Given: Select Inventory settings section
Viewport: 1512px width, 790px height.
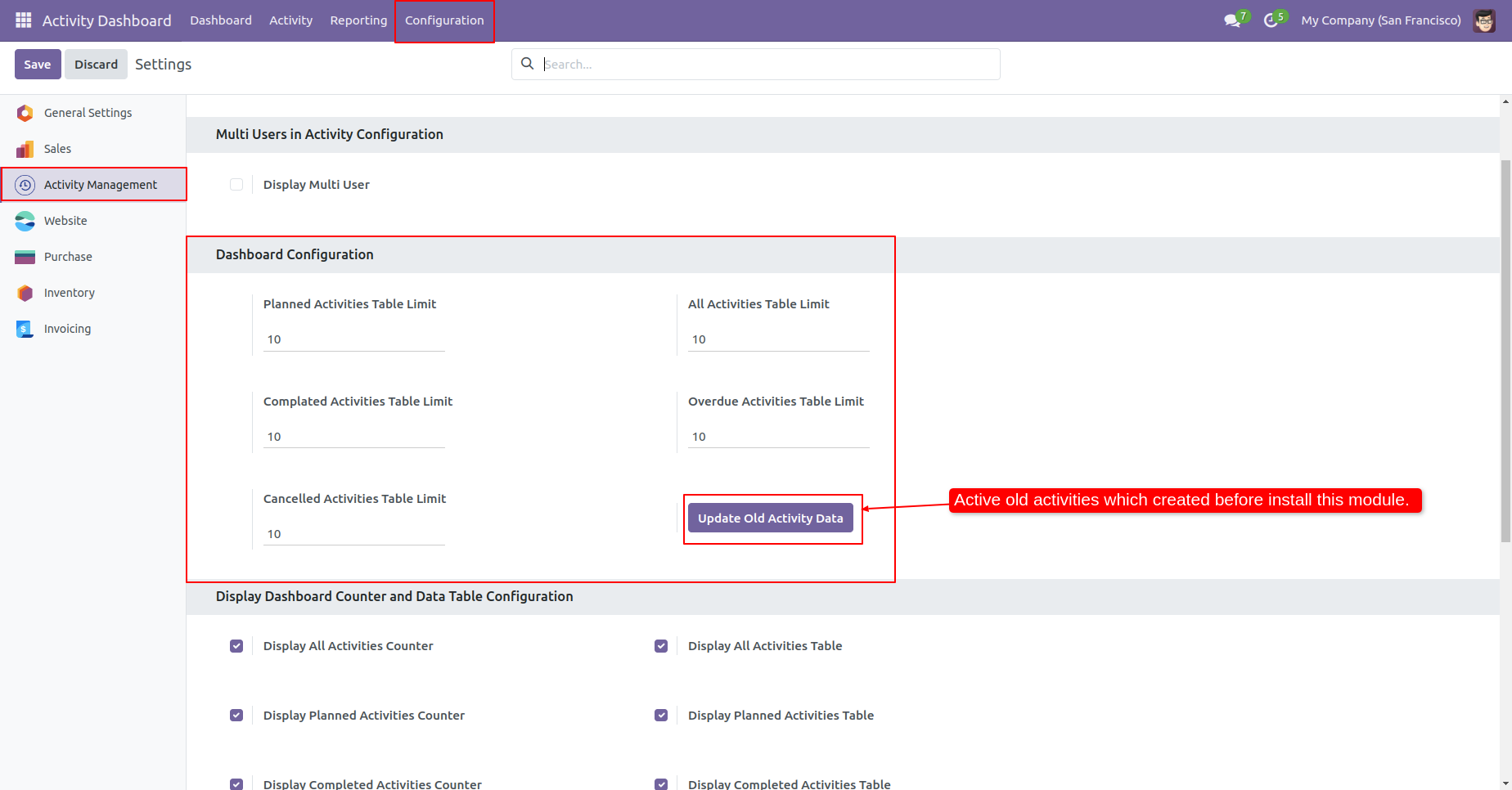Looking at the screenshot, I should click(x=93, y=293).
